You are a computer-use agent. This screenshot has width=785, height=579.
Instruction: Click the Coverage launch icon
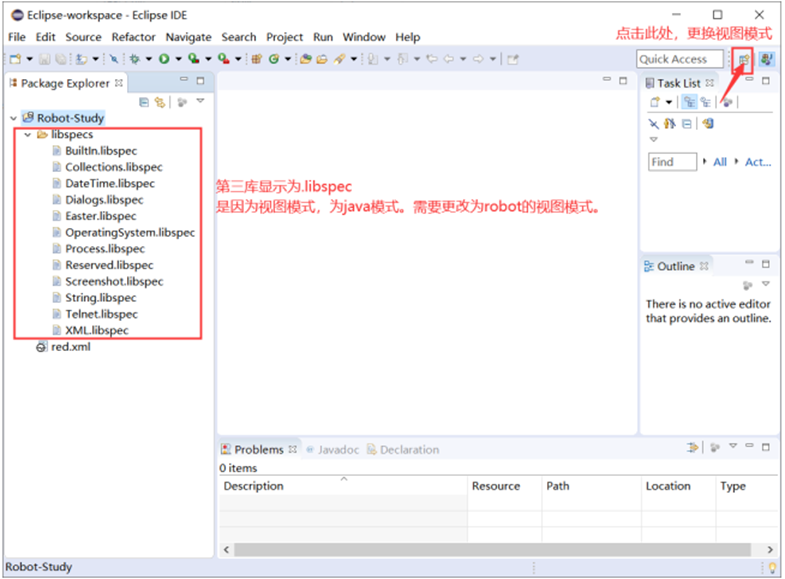coord(193,59)
